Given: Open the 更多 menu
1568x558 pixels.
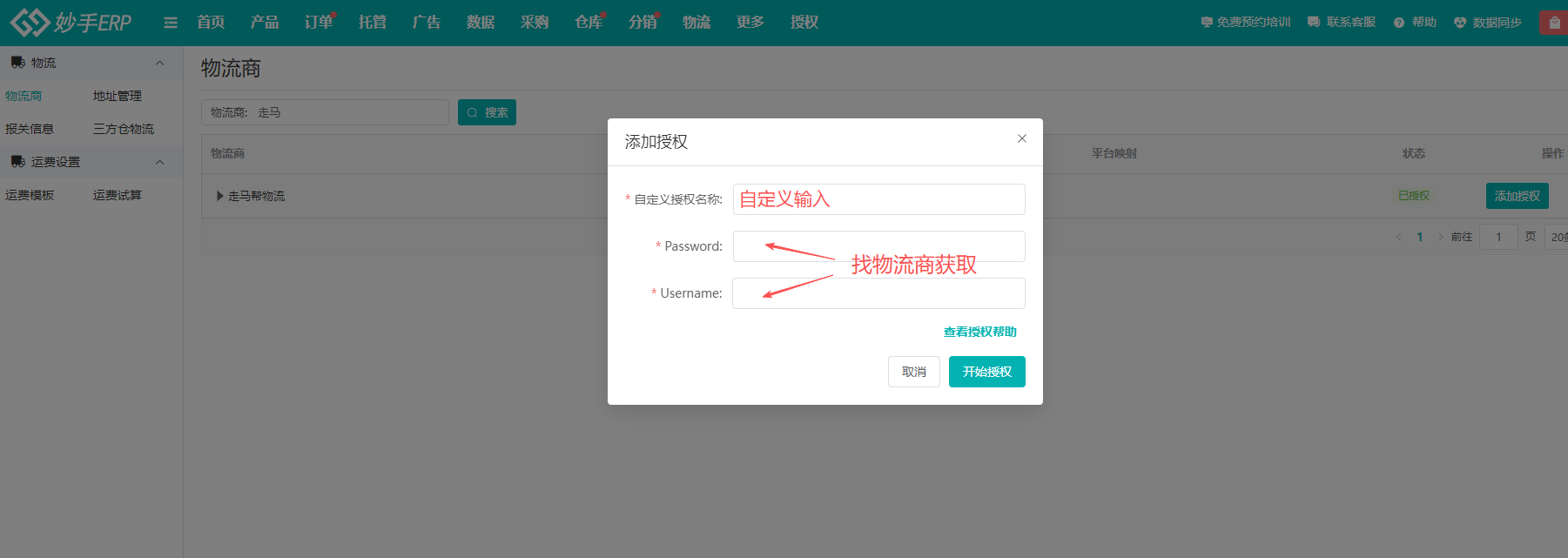Looking at the screenshot, I should point(750,23).
